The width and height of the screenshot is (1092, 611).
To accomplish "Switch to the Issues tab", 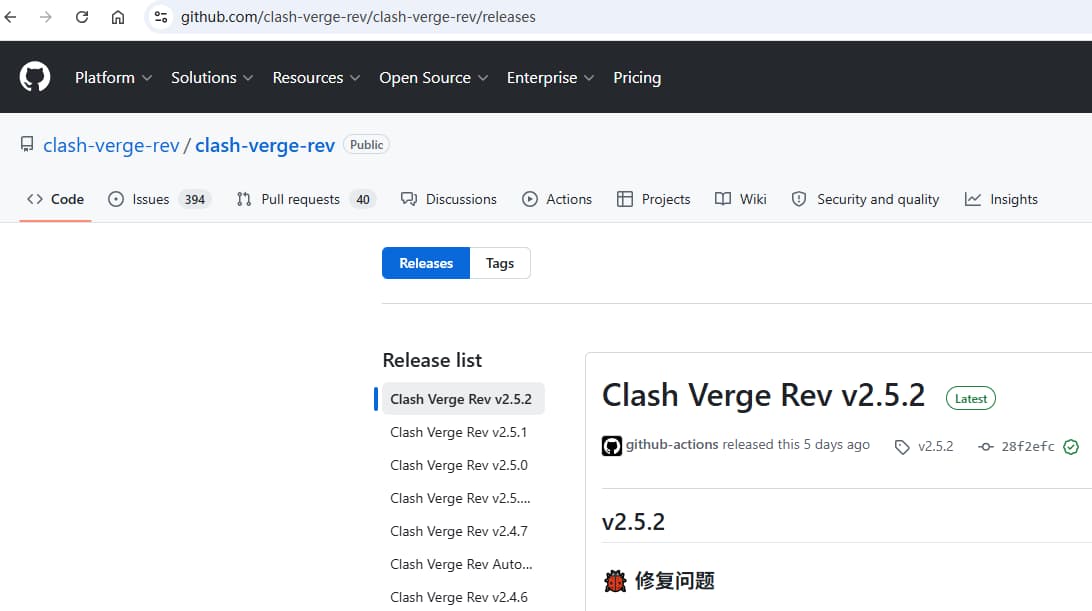I will click(159, 199).
